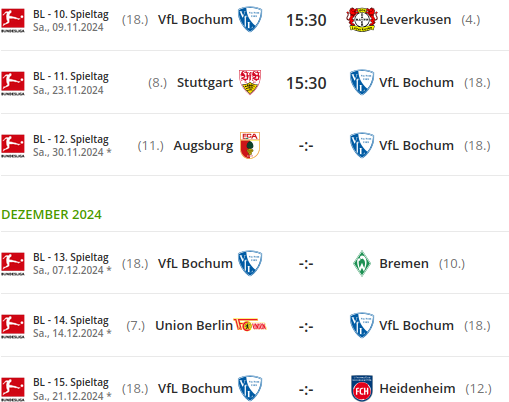Click VfL Bochum crest in Augsburg match row

[362, 145]
